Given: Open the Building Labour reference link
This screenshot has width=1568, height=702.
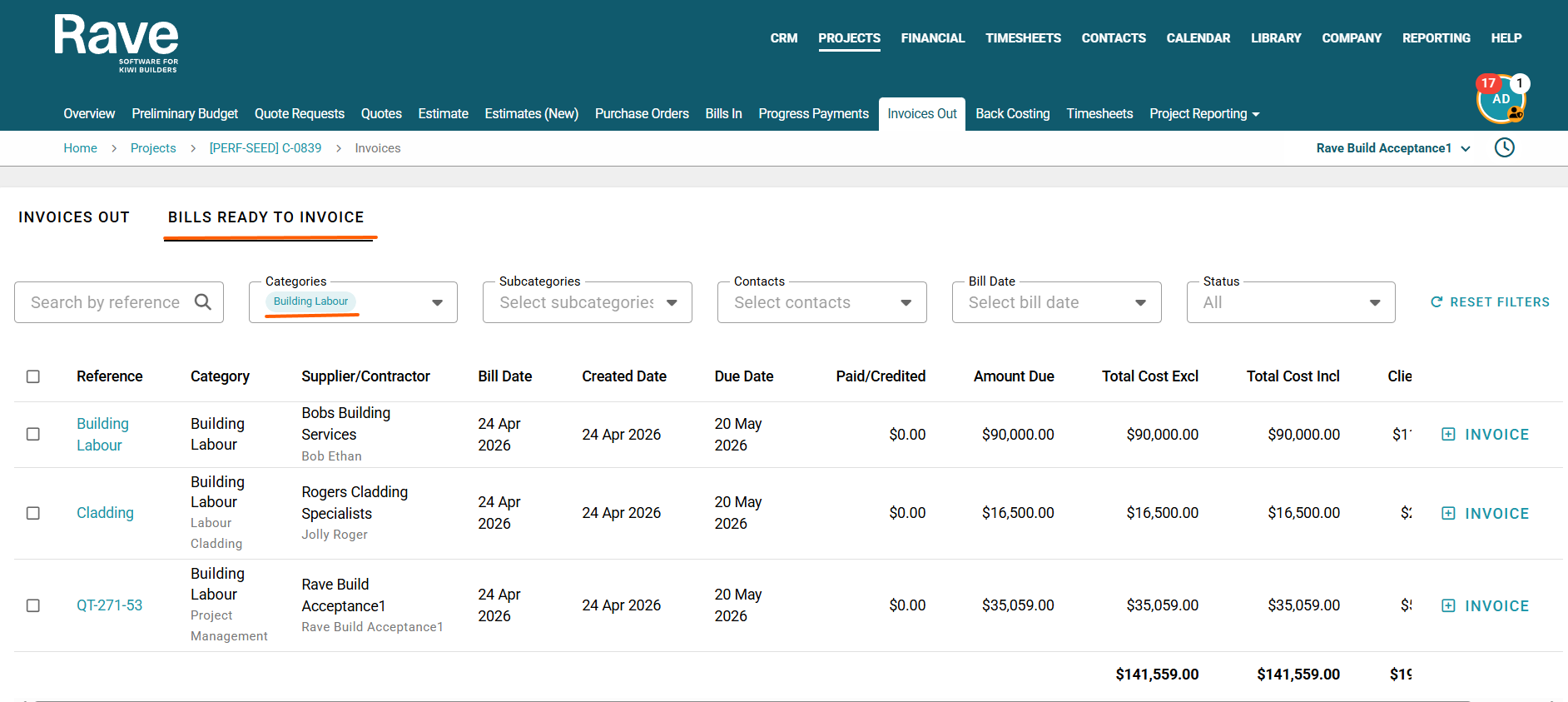Looking at the screenshot, I should click(102, 434).
